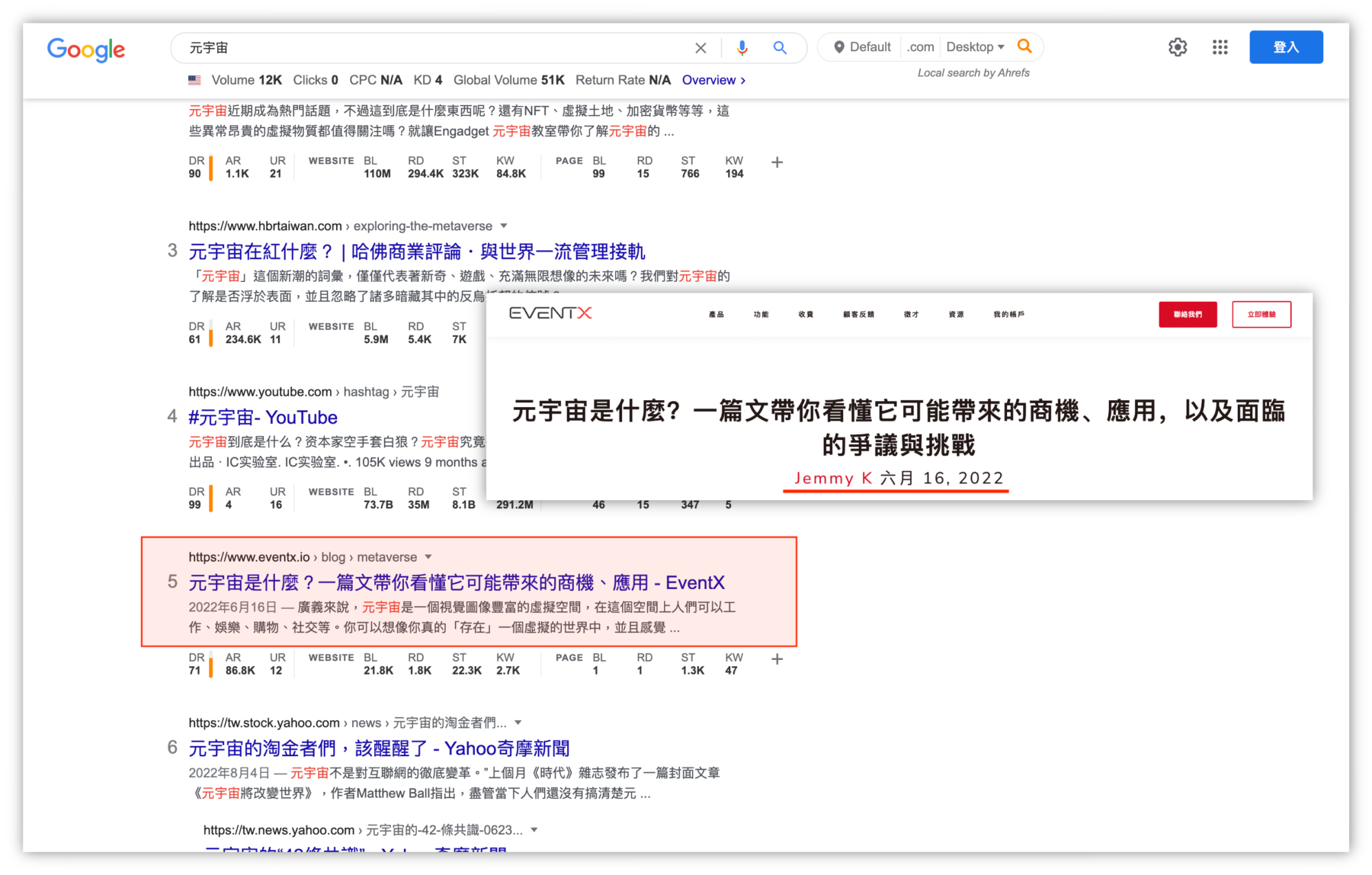
Task: Select 產品 in the EventX navigation
Action: 716,313
